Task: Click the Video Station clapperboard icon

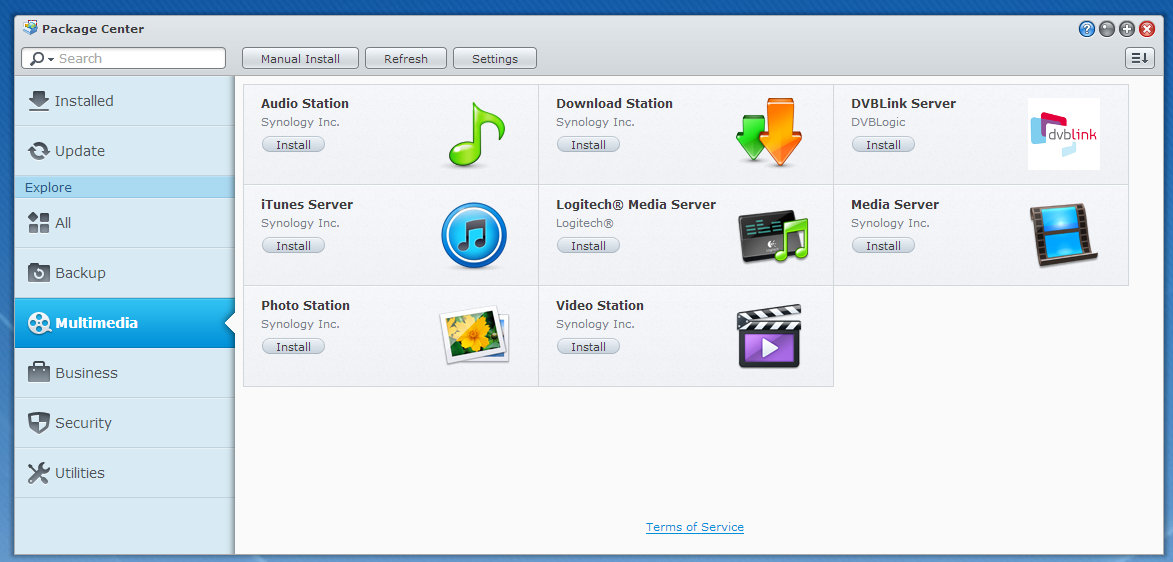Action: click(x=769, y=336)
